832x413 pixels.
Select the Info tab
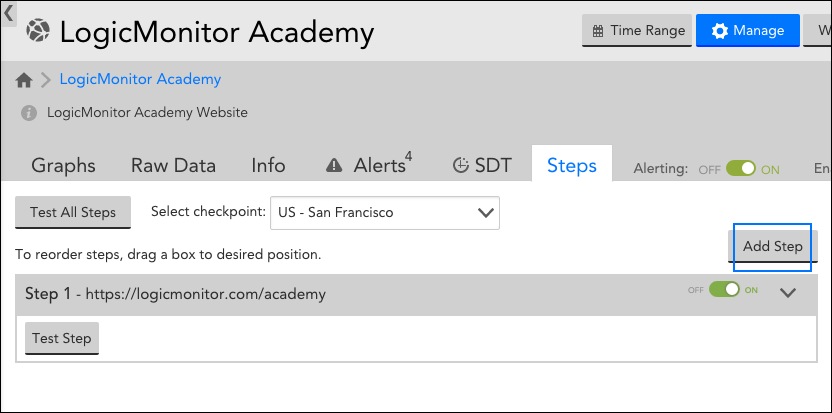268,166
